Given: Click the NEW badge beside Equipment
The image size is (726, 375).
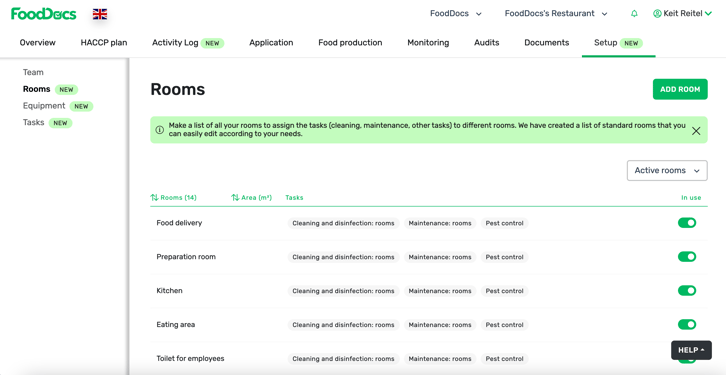Looking at the screenshot, I should point(81,106).
